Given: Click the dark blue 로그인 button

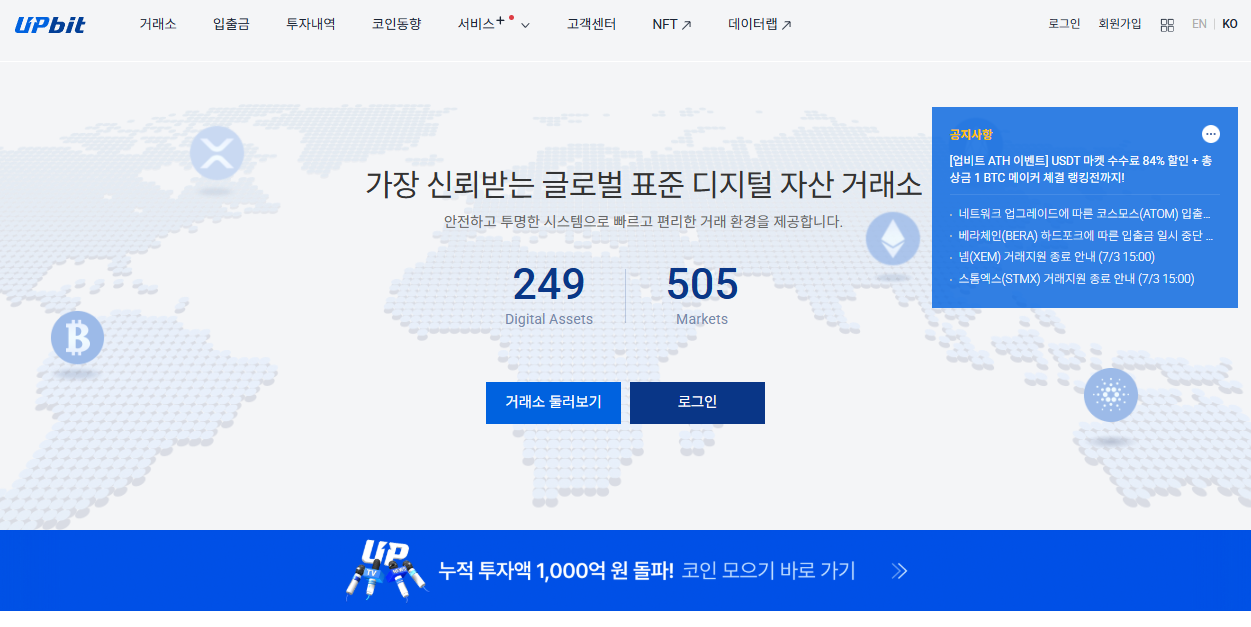Looking at the screenshot, I should pyautogui.click(x=697, y=403).
